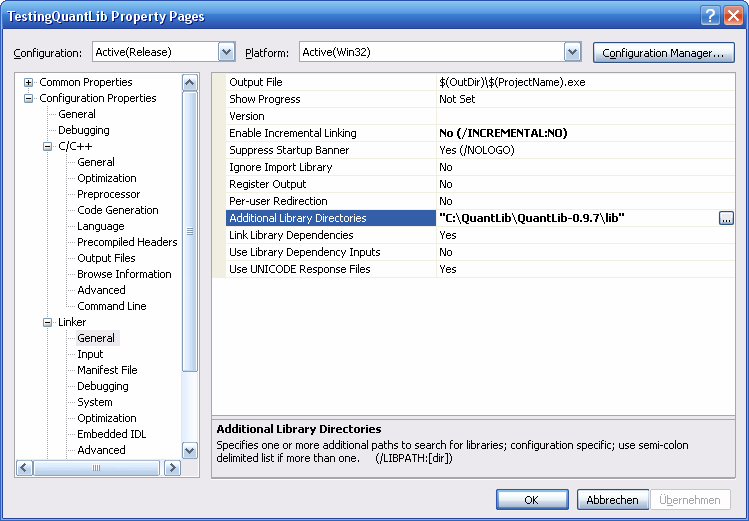749x521 pixels.
Task: Collapse the C/C++ tree node
Action: pos(47,146)
